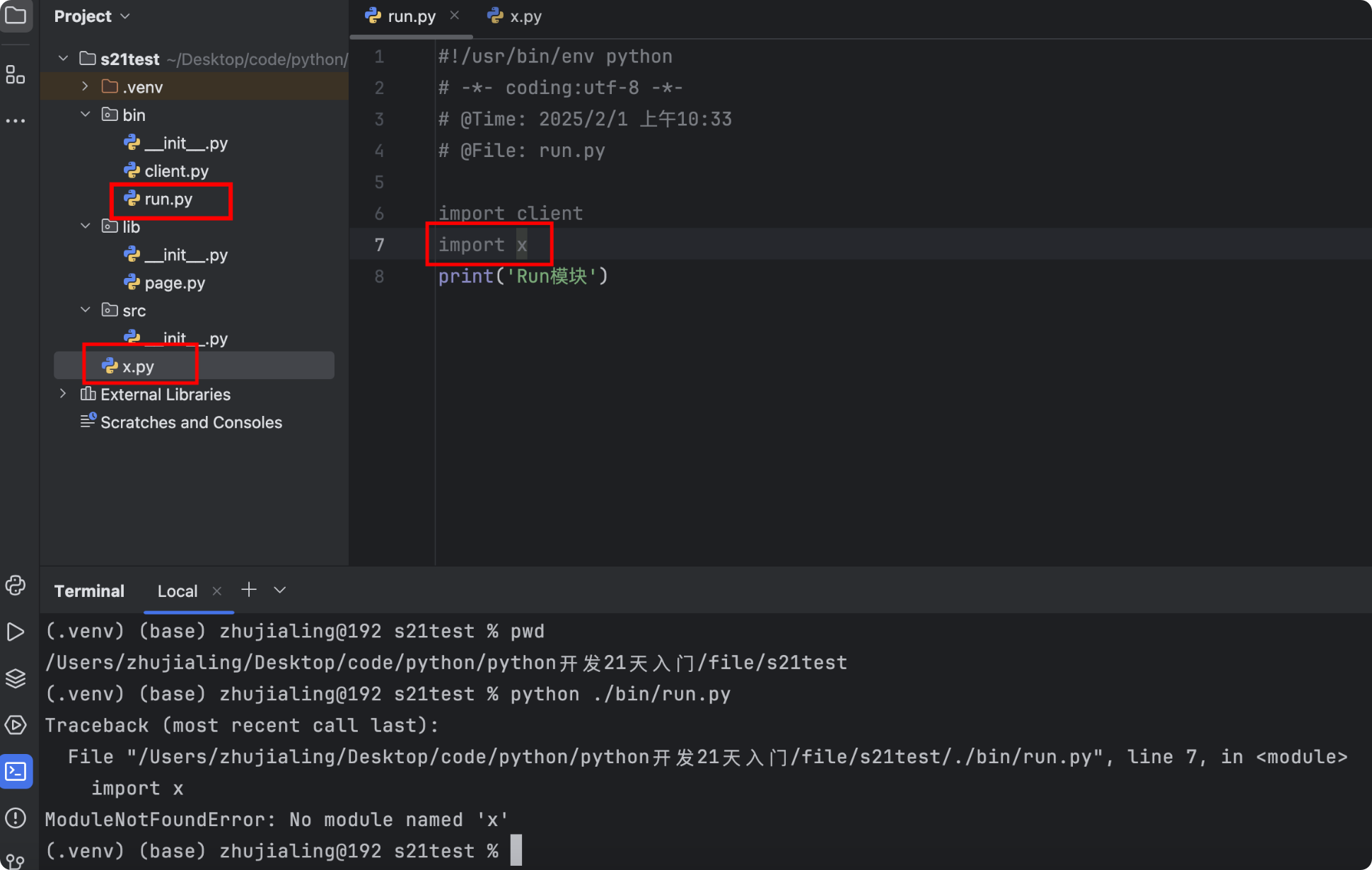The height and width of the screenshot is (870, 1372).
Task: Expand External Libraries node
Action: tap(63, 394)
